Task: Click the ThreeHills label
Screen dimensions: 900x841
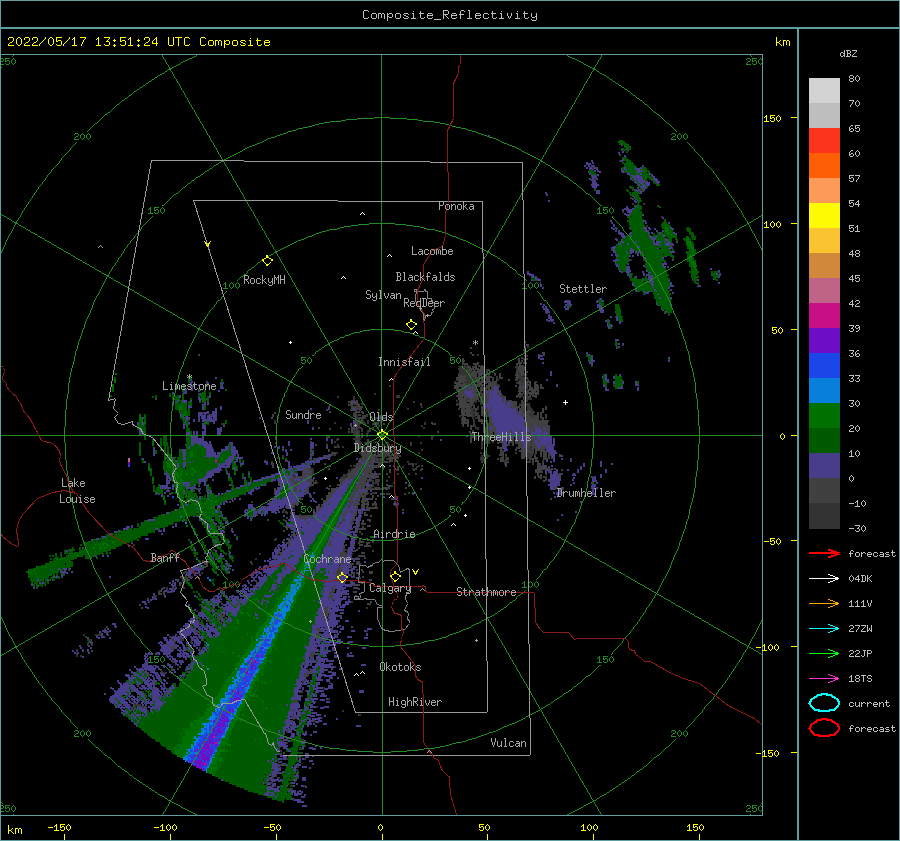Action: [x=501, y=437]
